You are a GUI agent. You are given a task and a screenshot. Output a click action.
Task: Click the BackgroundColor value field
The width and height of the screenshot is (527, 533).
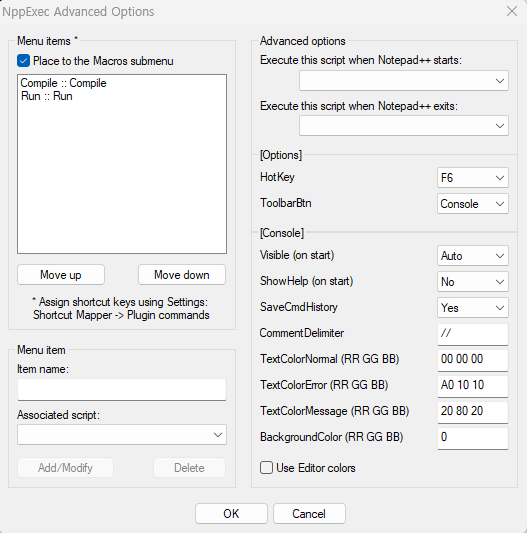(473, 438)
